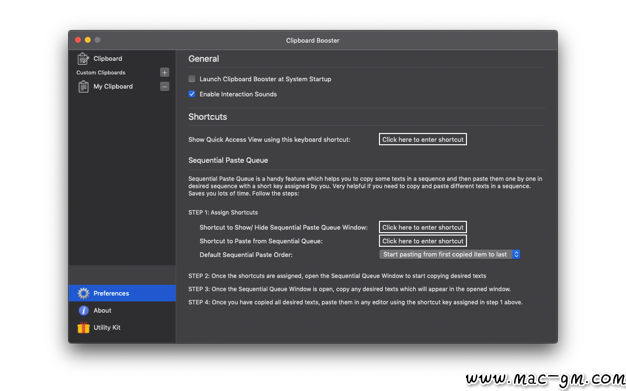Screen dimensions: 626x391
Task: Click the Shortcuts section heading
Action: (208, 117)
